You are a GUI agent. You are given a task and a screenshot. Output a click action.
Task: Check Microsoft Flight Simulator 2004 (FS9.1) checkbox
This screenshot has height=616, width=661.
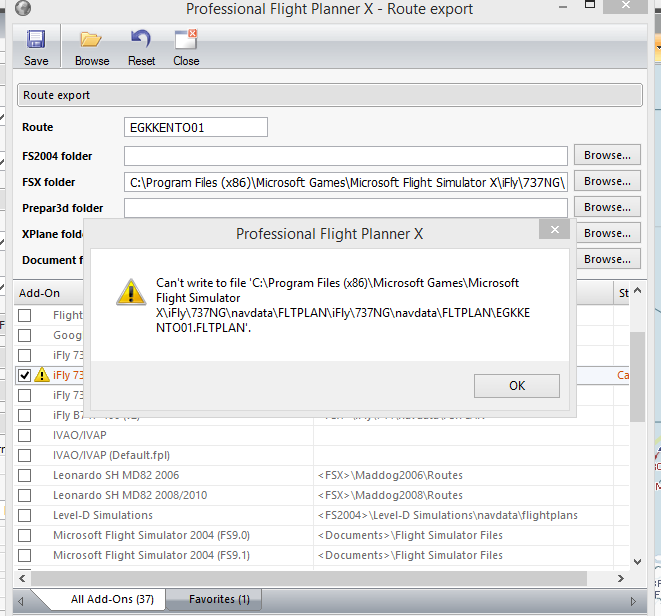pyautogui.click(x=24, y=555)
